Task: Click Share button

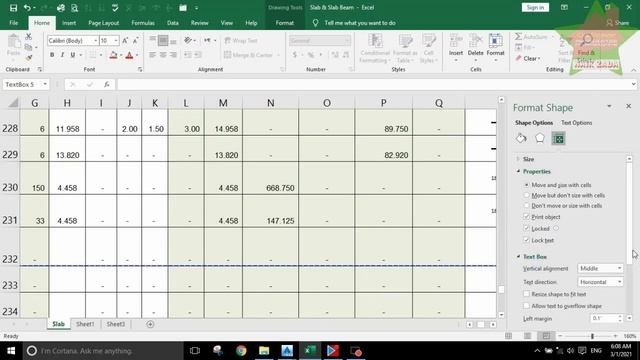Action: tap(618, 23)
